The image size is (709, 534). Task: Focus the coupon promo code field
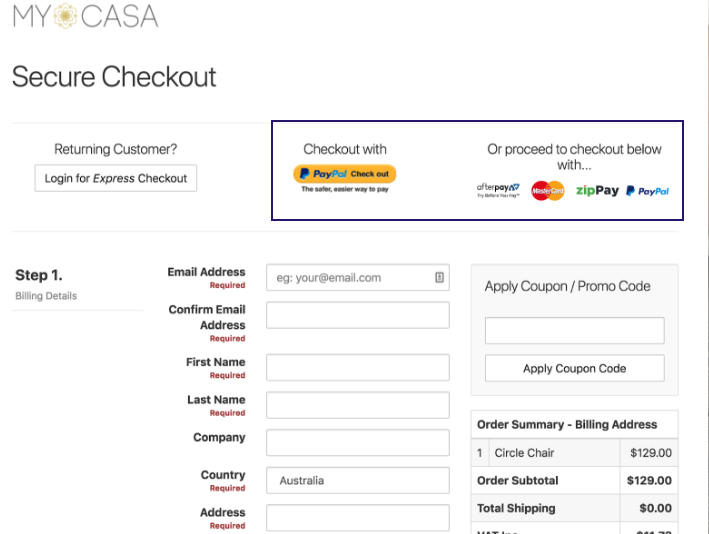574,331
